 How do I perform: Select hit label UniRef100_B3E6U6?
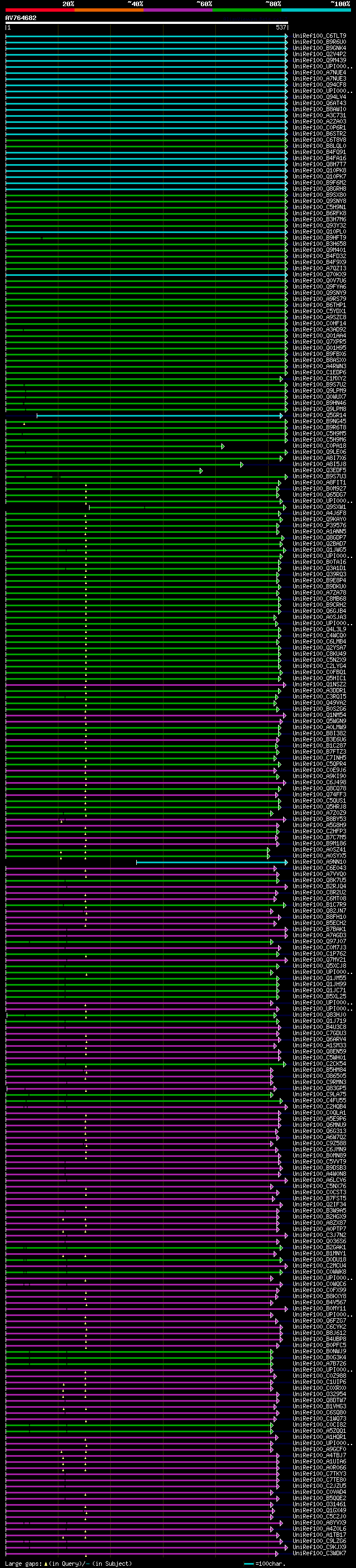point(319,740)
